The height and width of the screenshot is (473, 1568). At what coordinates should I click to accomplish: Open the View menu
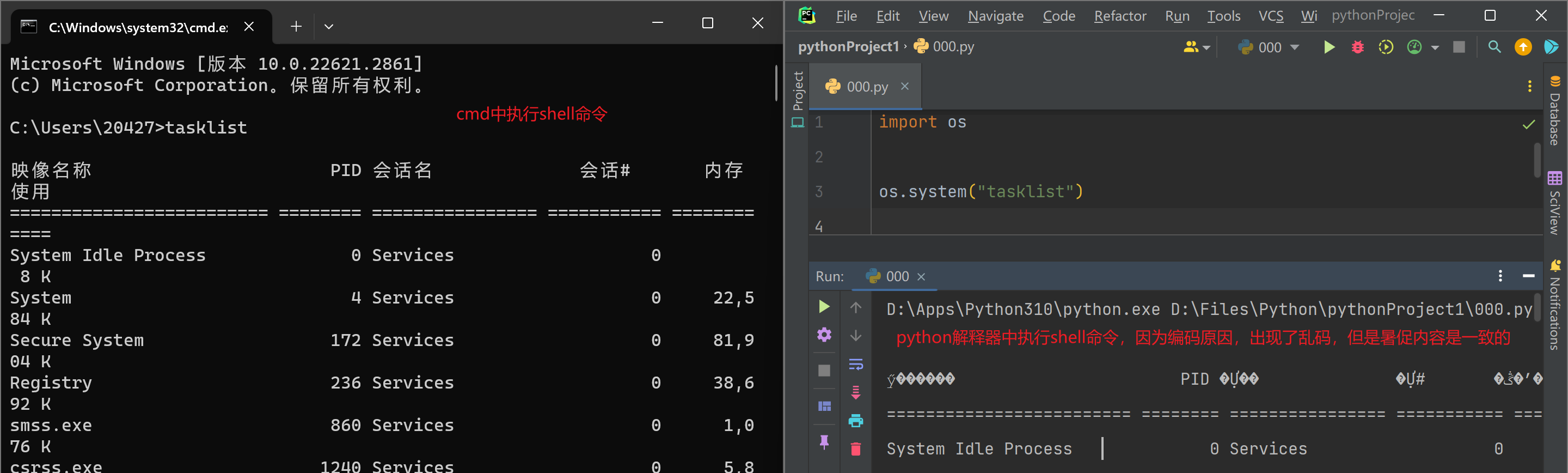click(933, 16)
